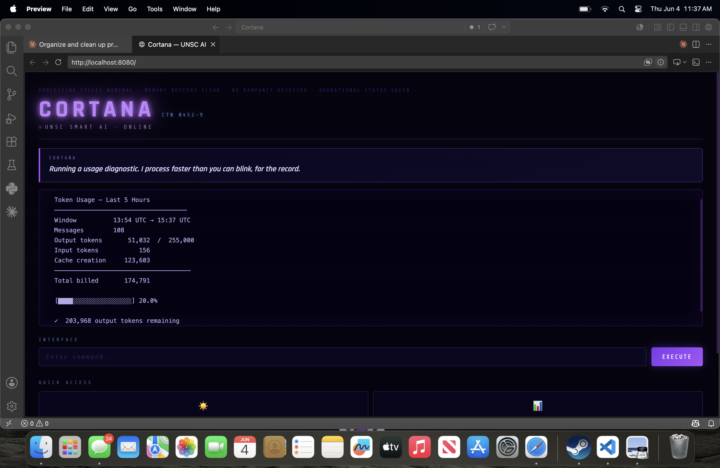Viewport: 720px width, 468px height.
Task: Open the Help menu in the menu bar
Action: tap(213, 9)
